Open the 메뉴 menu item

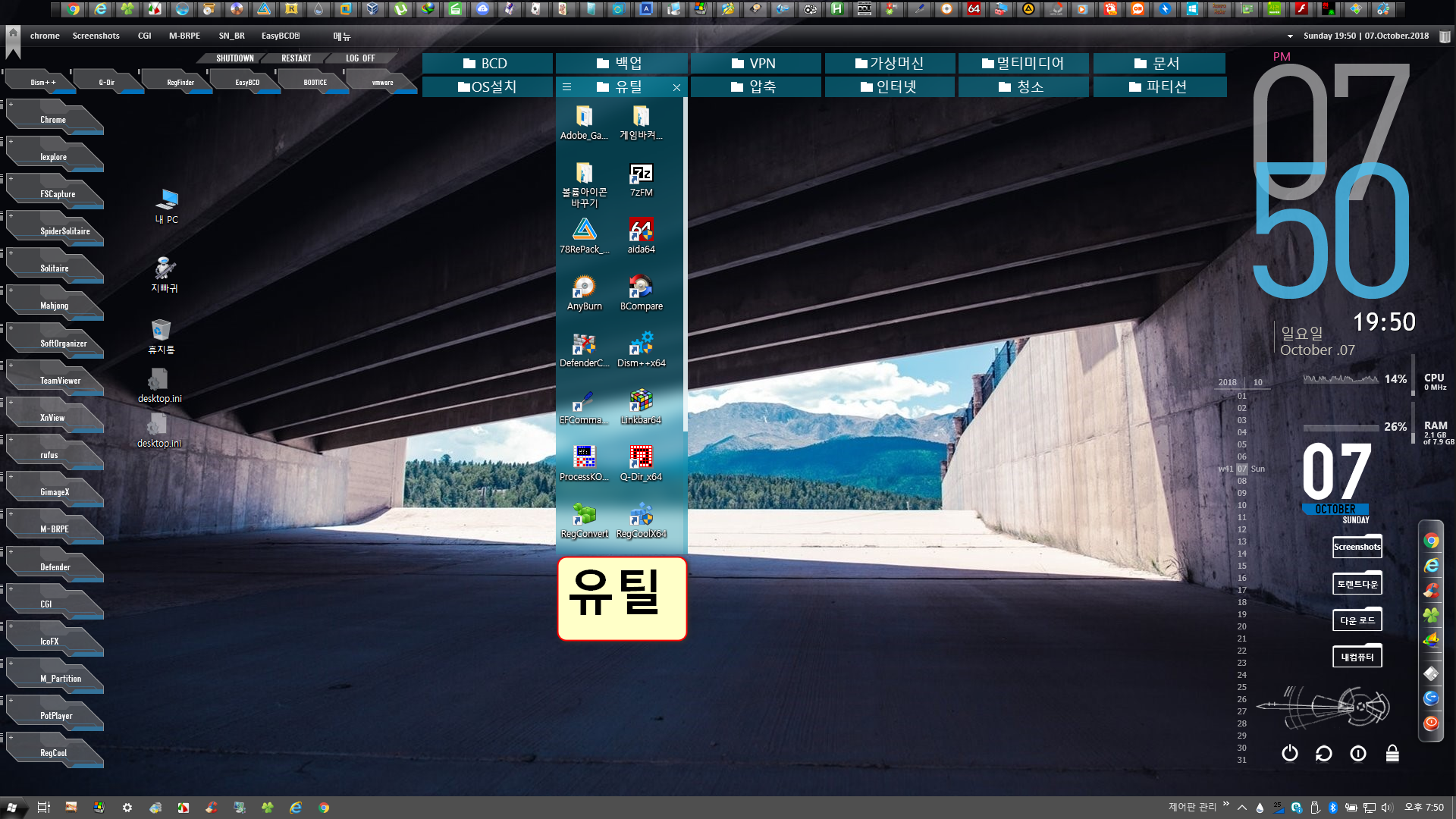[x=341, y=36]
